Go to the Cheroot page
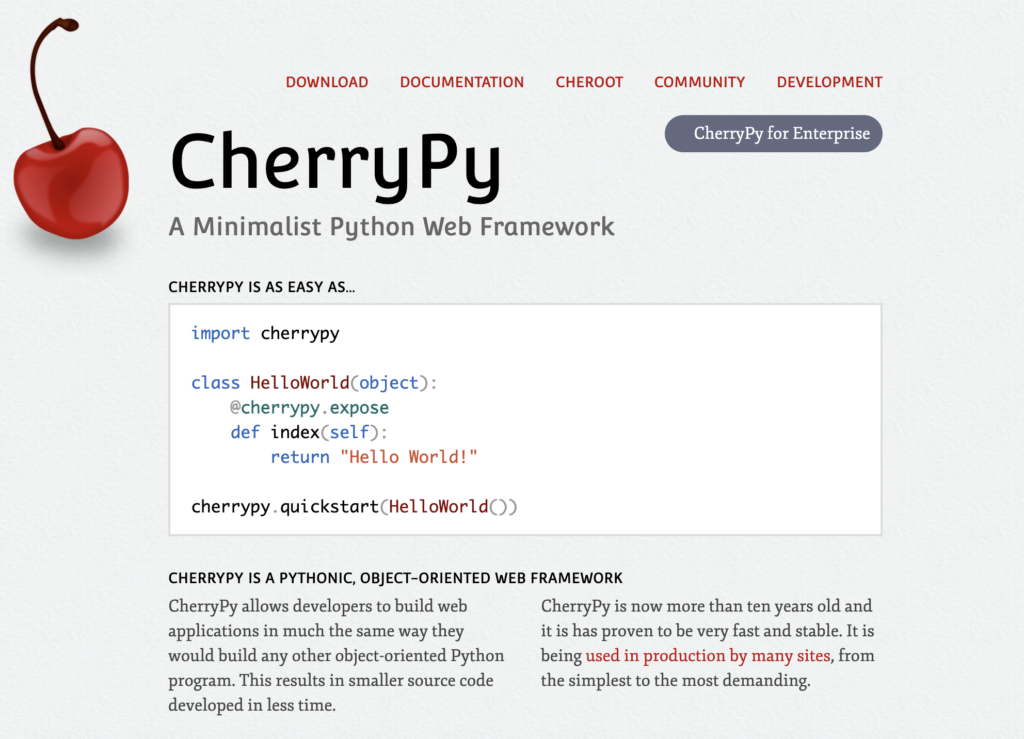Image resolution: width=1024 pixels, height=739 pixels. (589, 82)
